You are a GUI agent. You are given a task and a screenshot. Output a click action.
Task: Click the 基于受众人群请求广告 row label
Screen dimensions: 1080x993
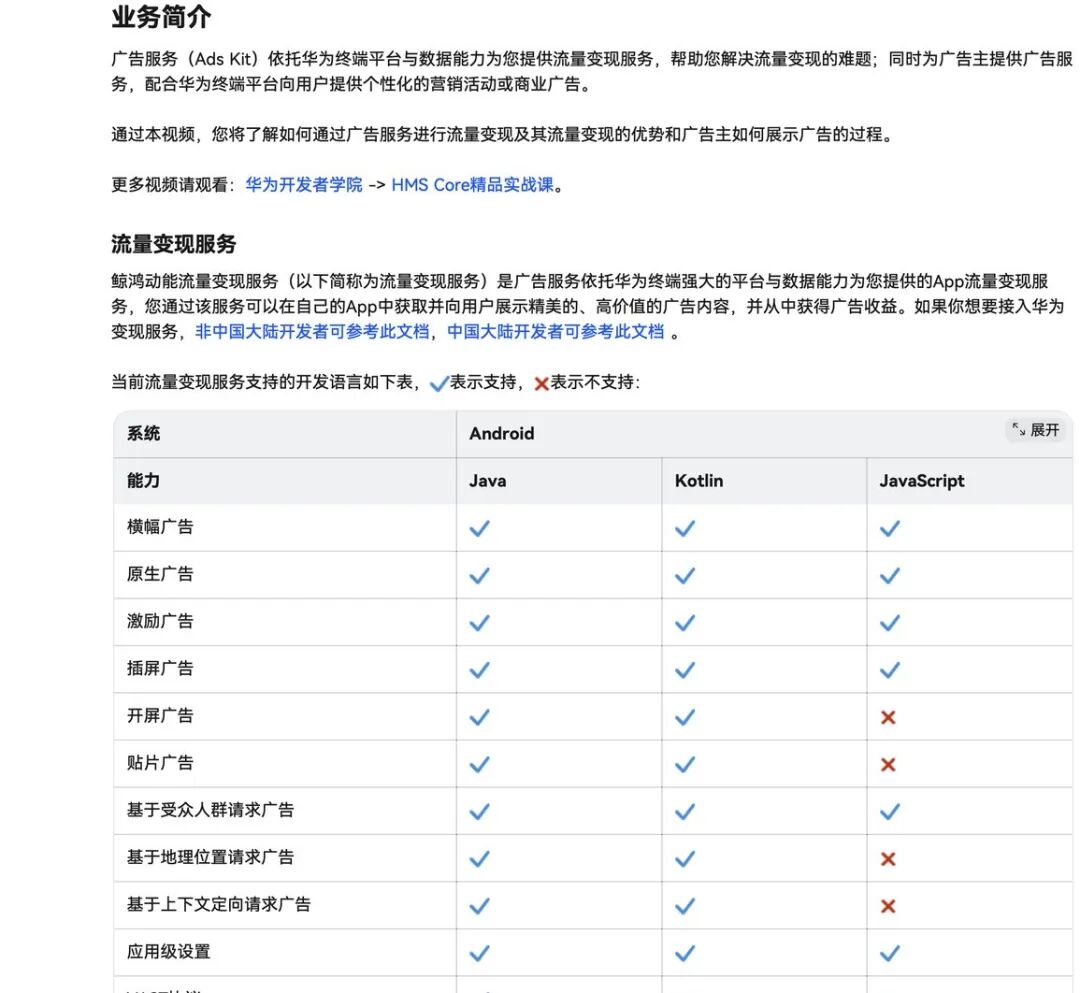click(210, 810)
